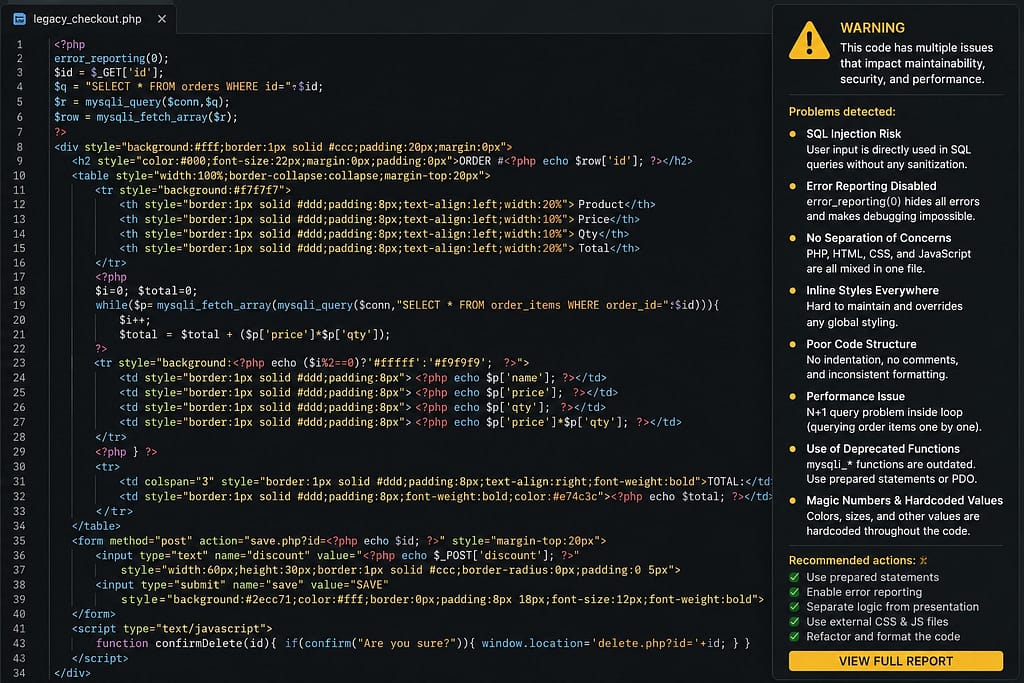The height and width of the screenshot is (683, 1024).
Task: Click value="SAVE" on the submit input
Action: pyautogui.click(x=349, y=584)
